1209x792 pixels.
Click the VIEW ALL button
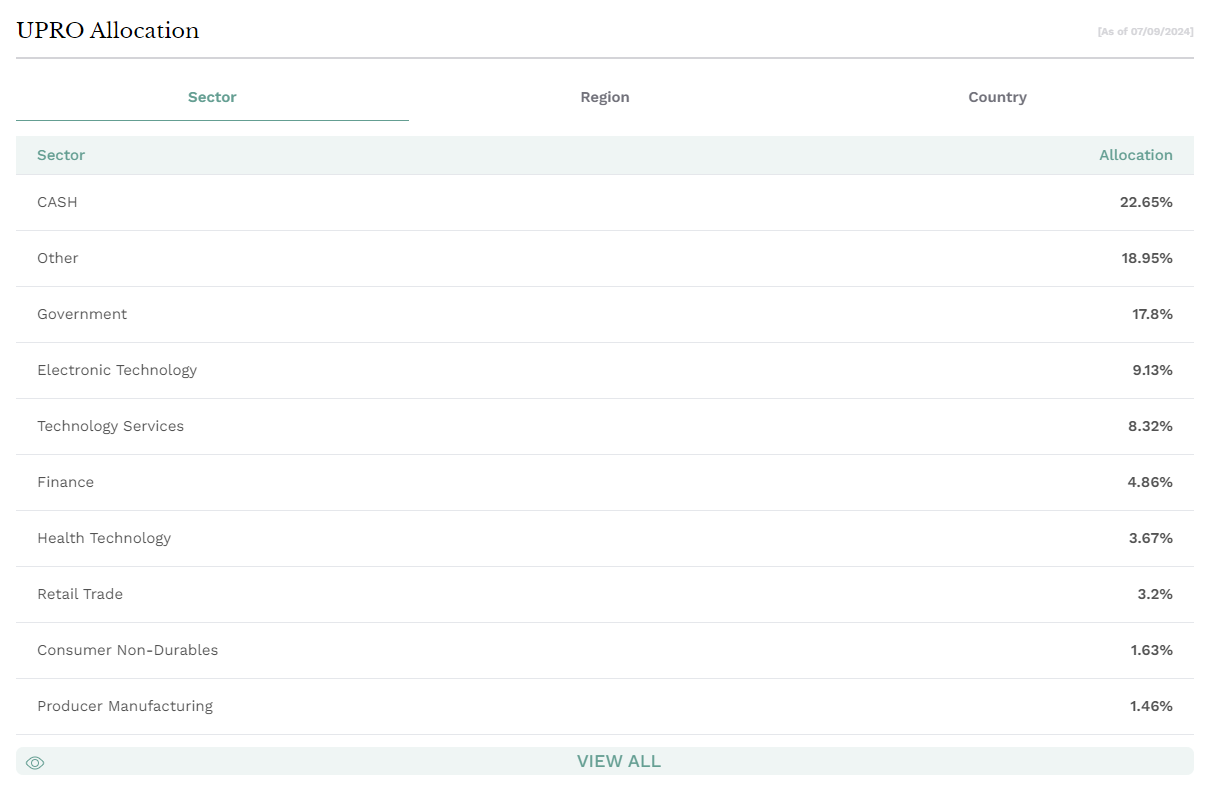tap(605, 761)
